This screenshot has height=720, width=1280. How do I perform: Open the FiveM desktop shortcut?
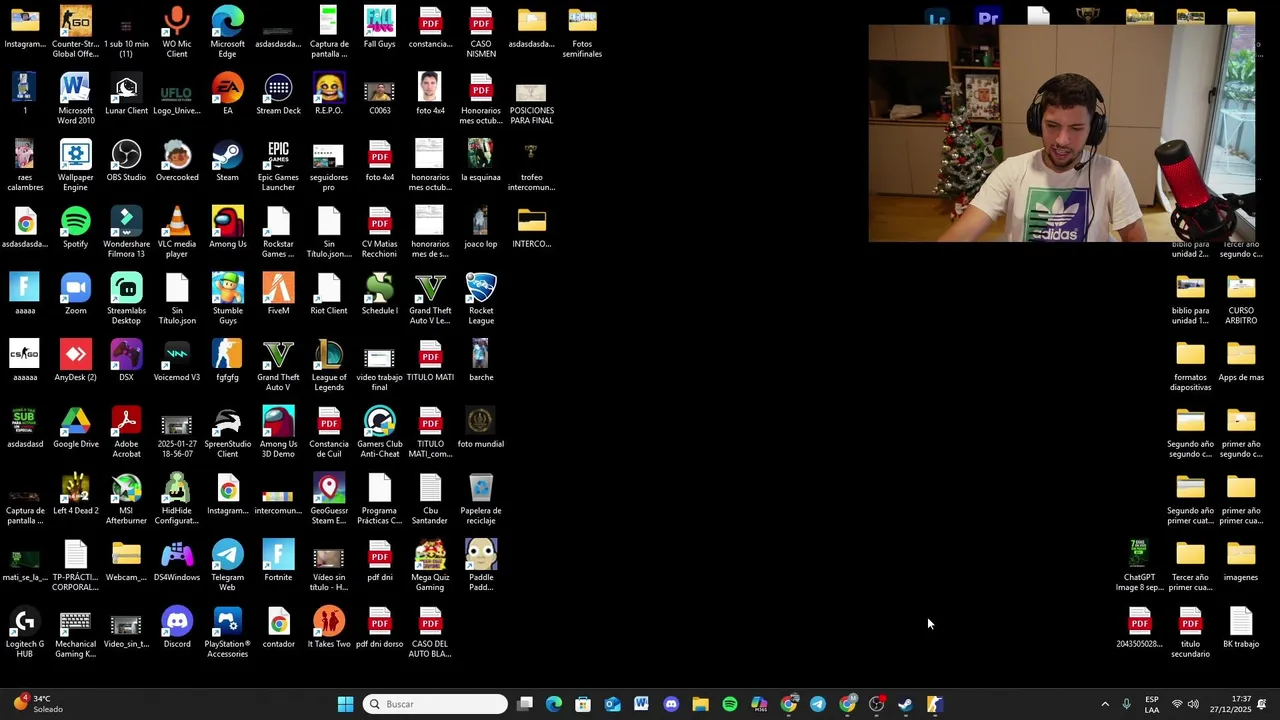[278, 294]
